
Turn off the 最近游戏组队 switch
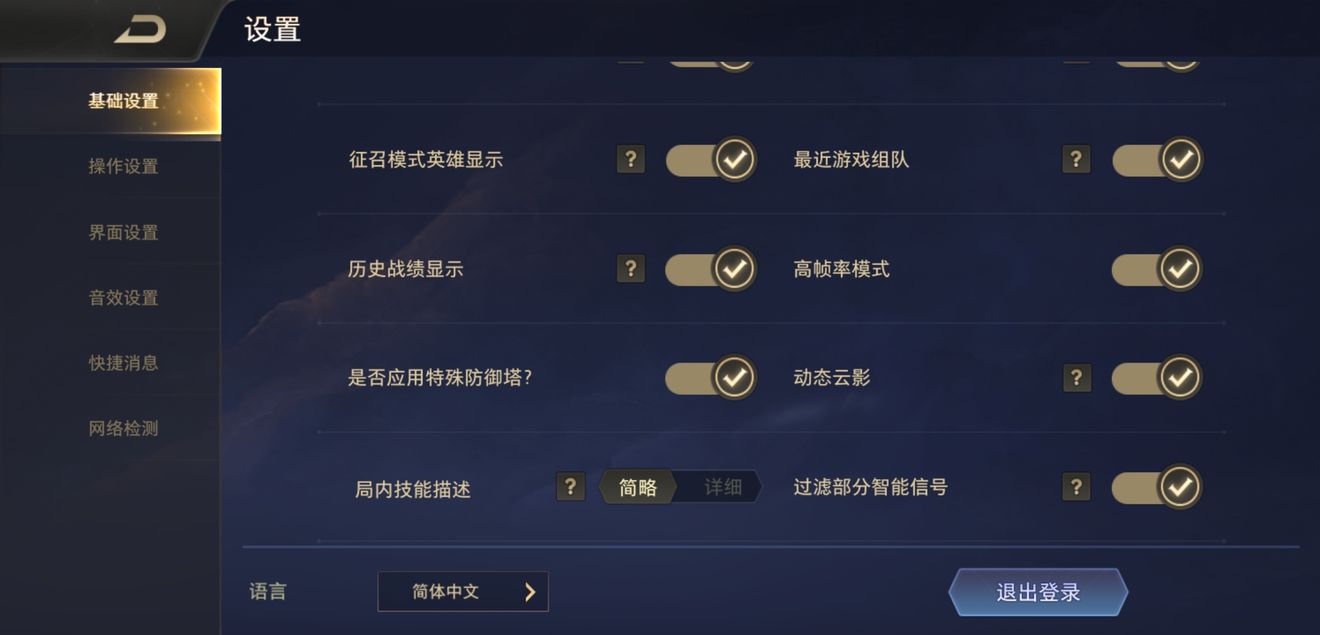1157,159
